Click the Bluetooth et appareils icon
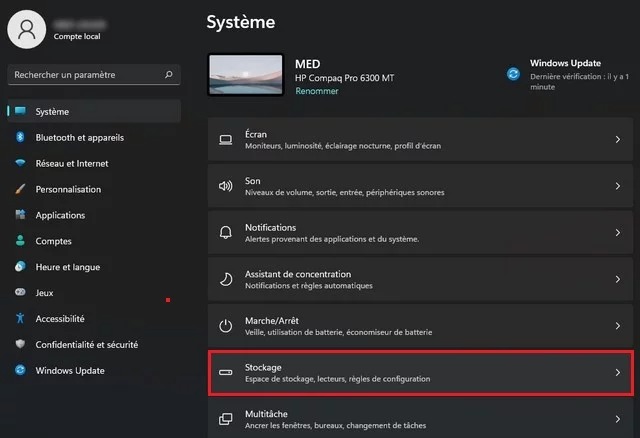 tap(20, 138)
